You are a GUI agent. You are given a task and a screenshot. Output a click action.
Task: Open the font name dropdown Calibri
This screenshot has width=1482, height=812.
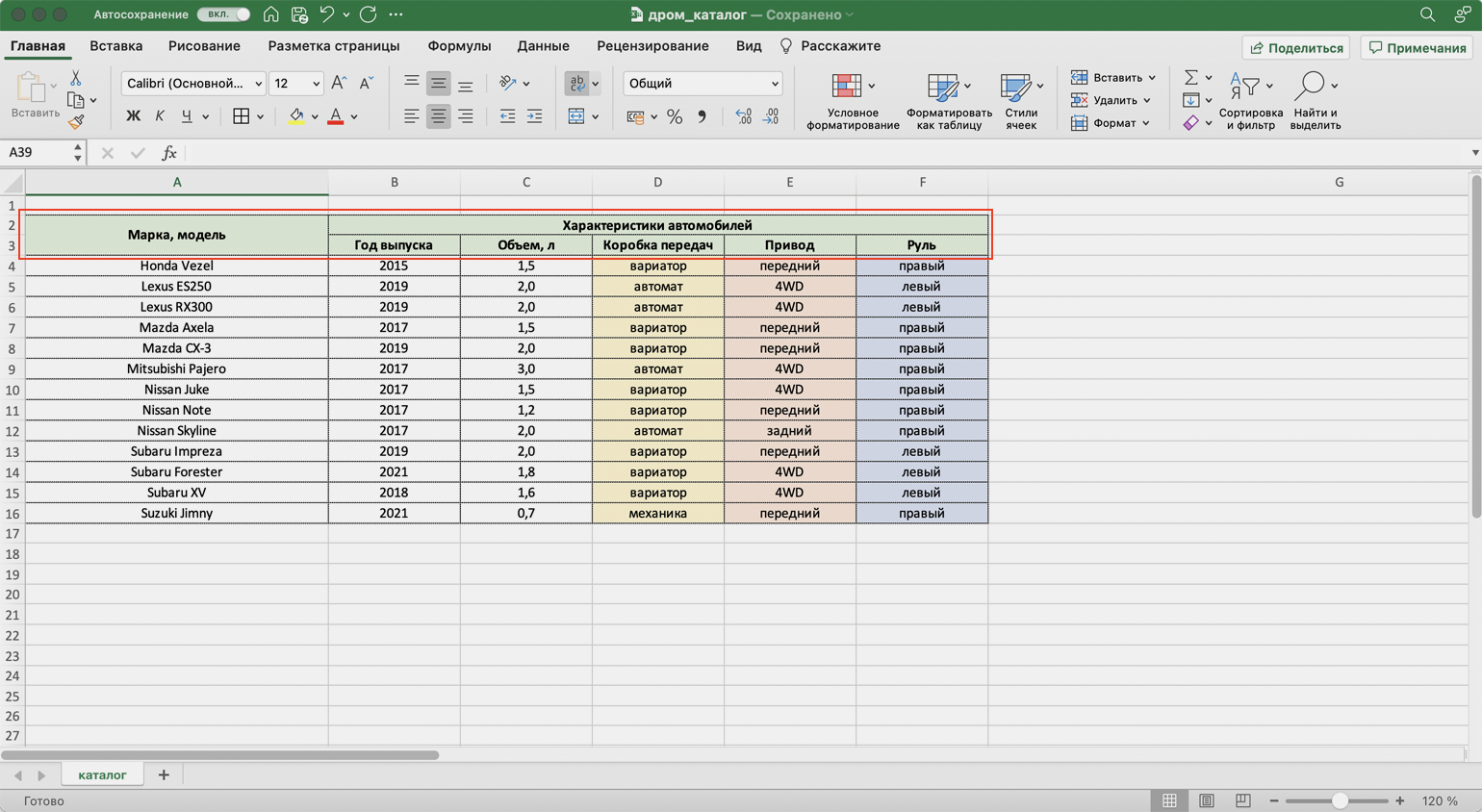point(193,84)
